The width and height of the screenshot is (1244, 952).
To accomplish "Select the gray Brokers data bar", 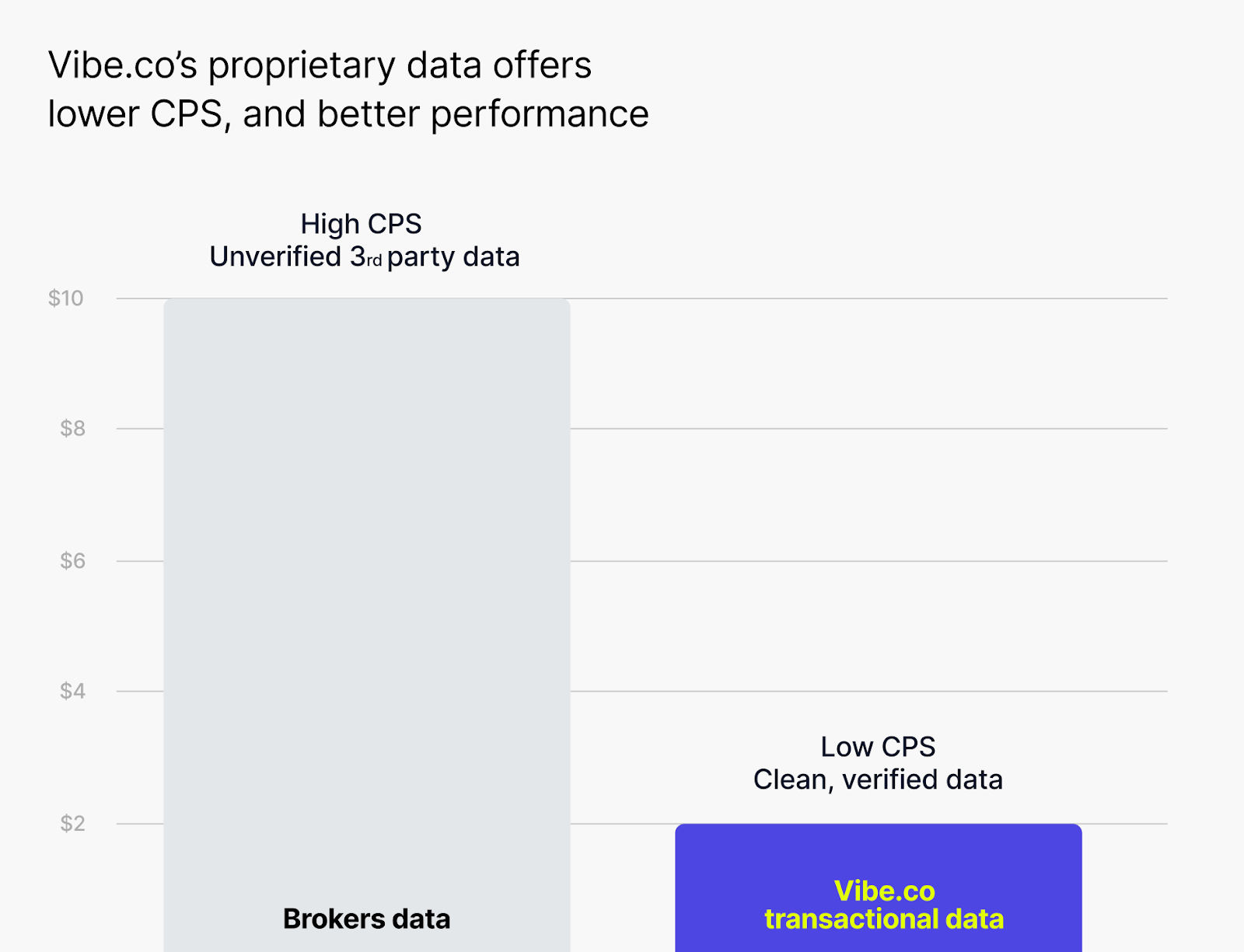I will pyautogui.click(x=367, y=625).
